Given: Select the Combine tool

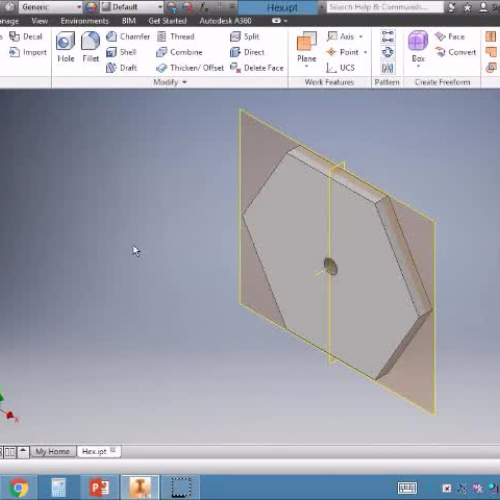Looking at the screenshot, I should 179,52.
